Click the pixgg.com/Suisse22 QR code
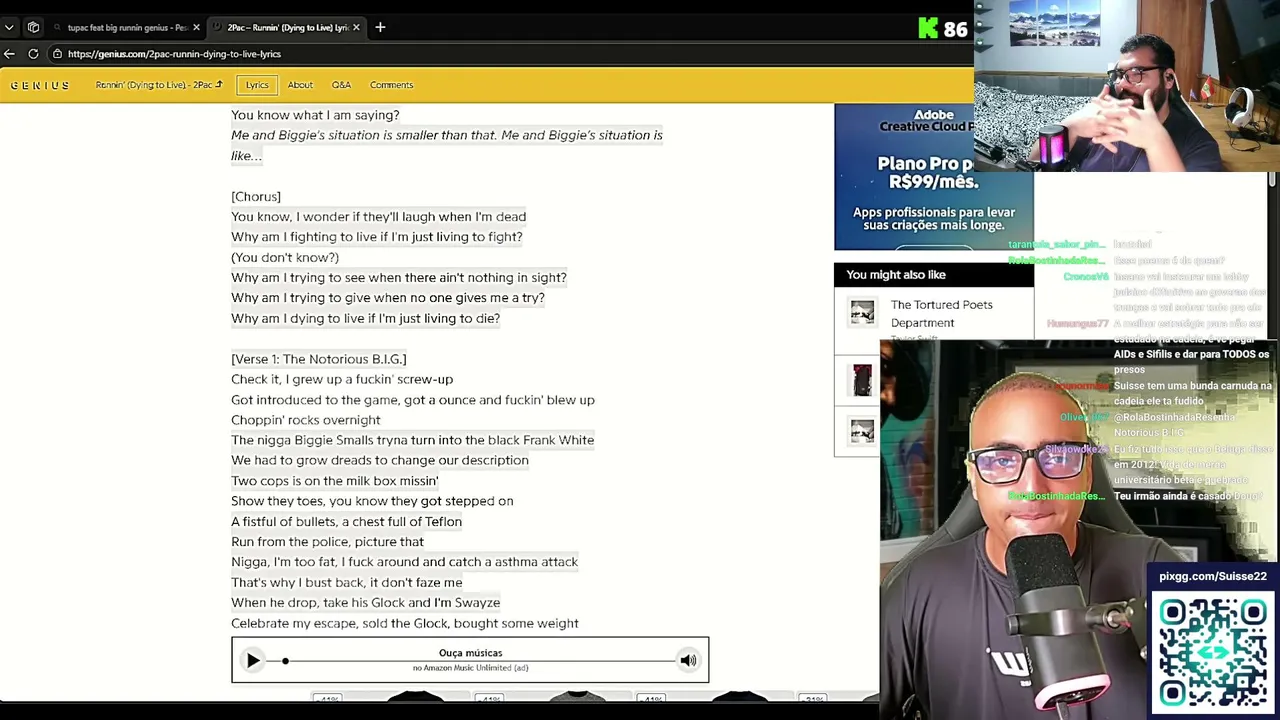1280x720 pixels. click(x=1212, y=652)
